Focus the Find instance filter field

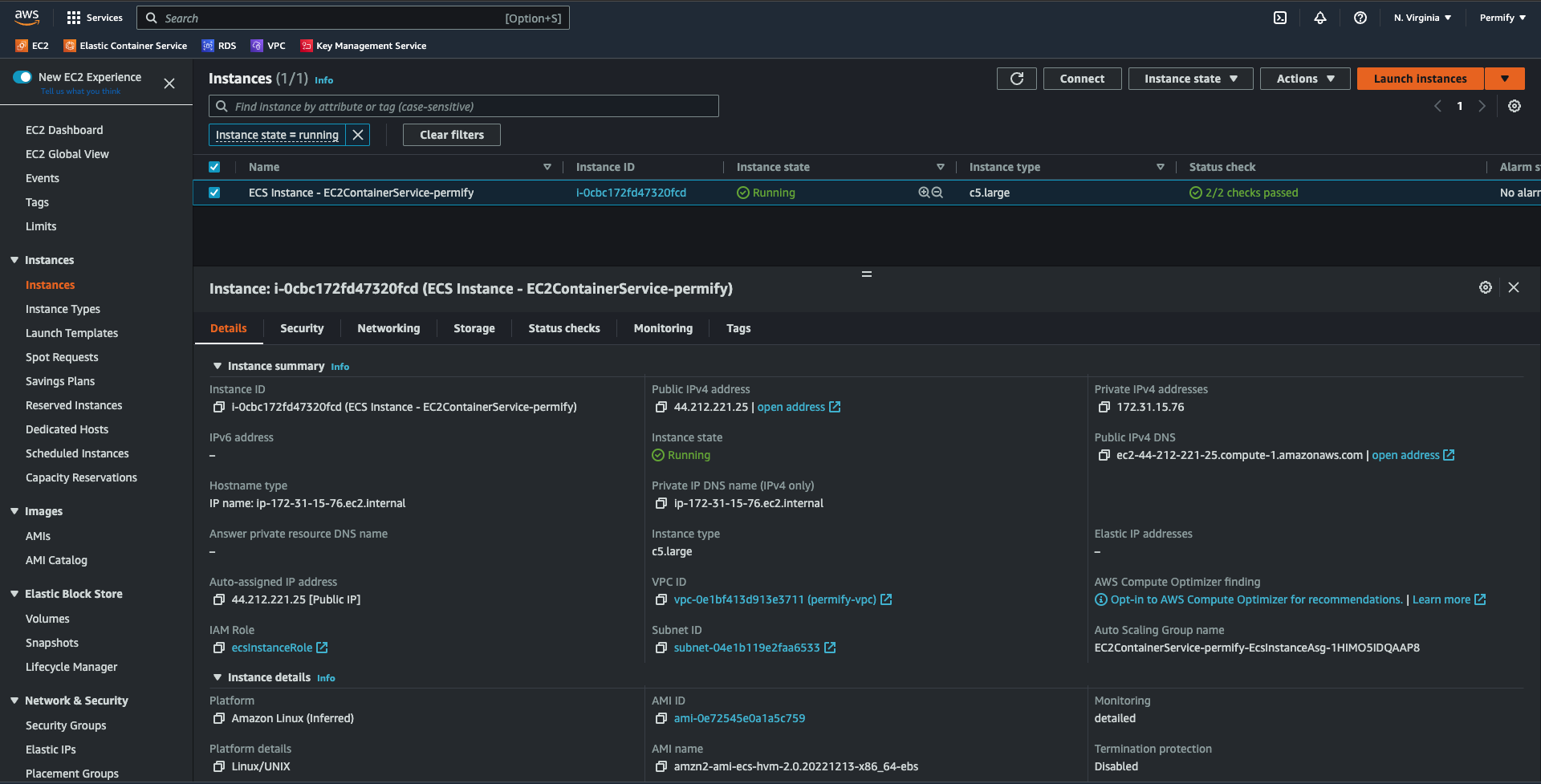pyautogui.click(x=464, y=106)
